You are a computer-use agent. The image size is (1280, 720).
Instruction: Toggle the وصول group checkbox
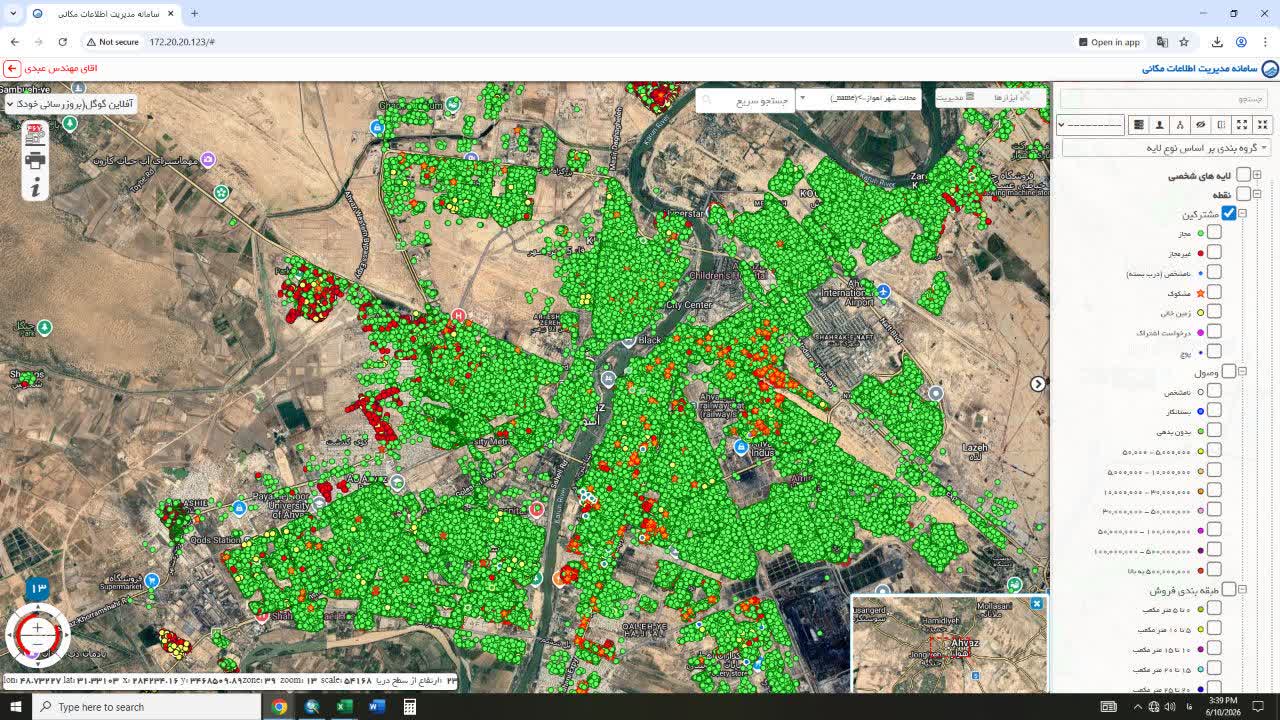pos(1229,371)
